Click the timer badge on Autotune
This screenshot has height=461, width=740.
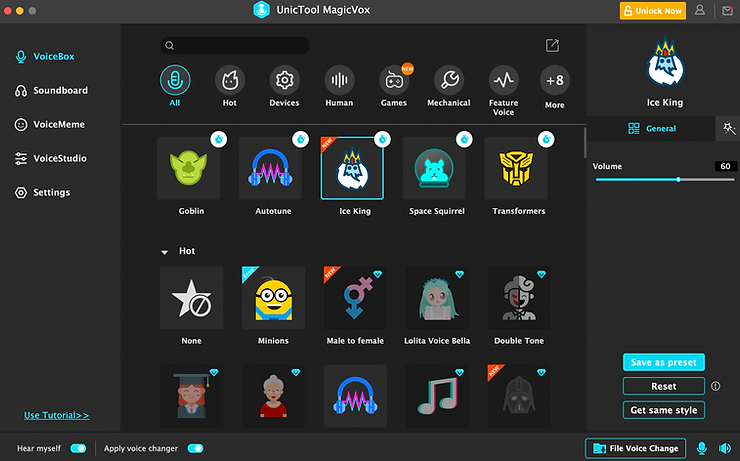[301, 139]
